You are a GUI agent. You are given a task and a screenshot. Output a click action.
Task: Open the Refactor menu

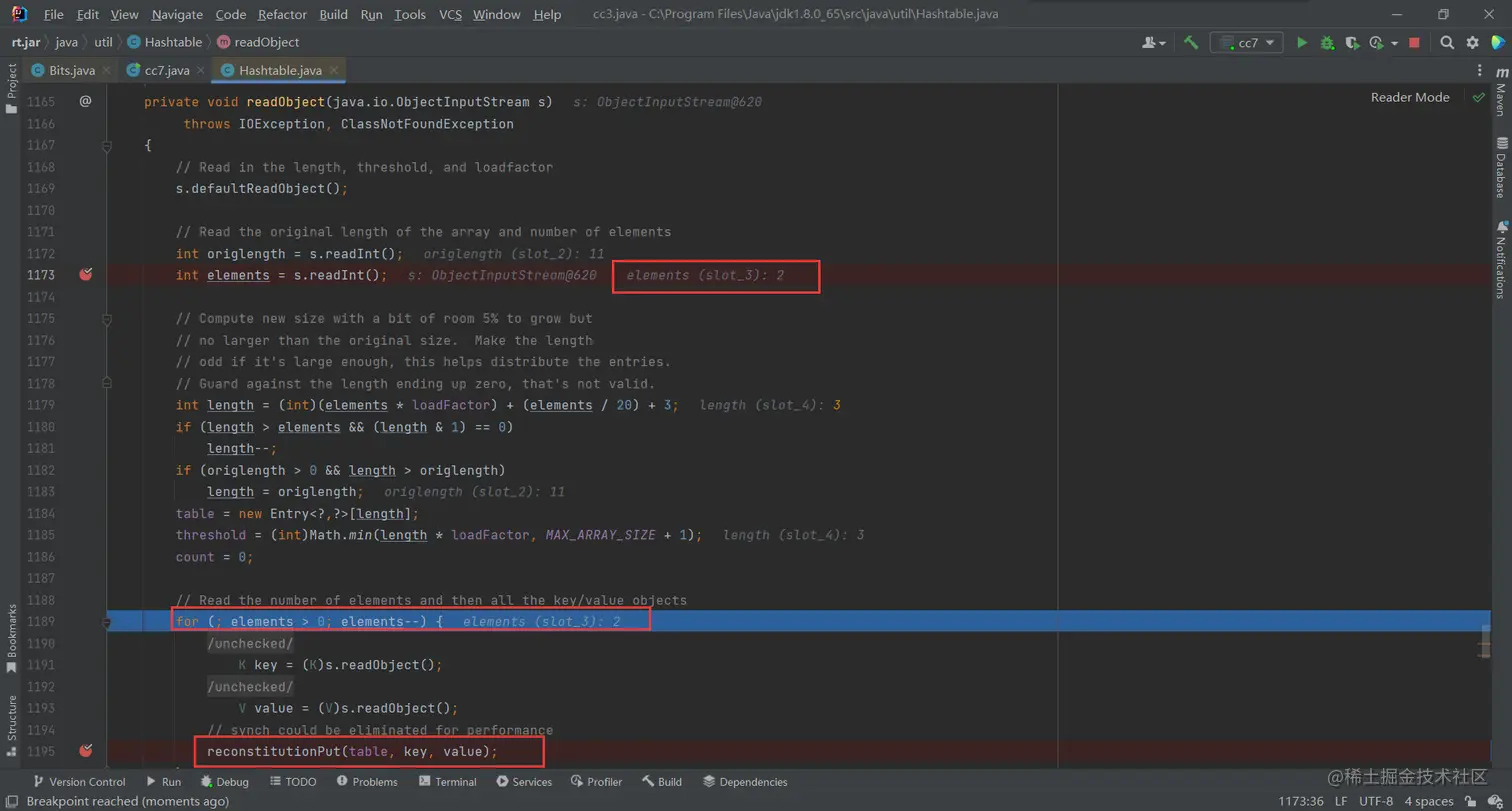(x=283, y=15)
